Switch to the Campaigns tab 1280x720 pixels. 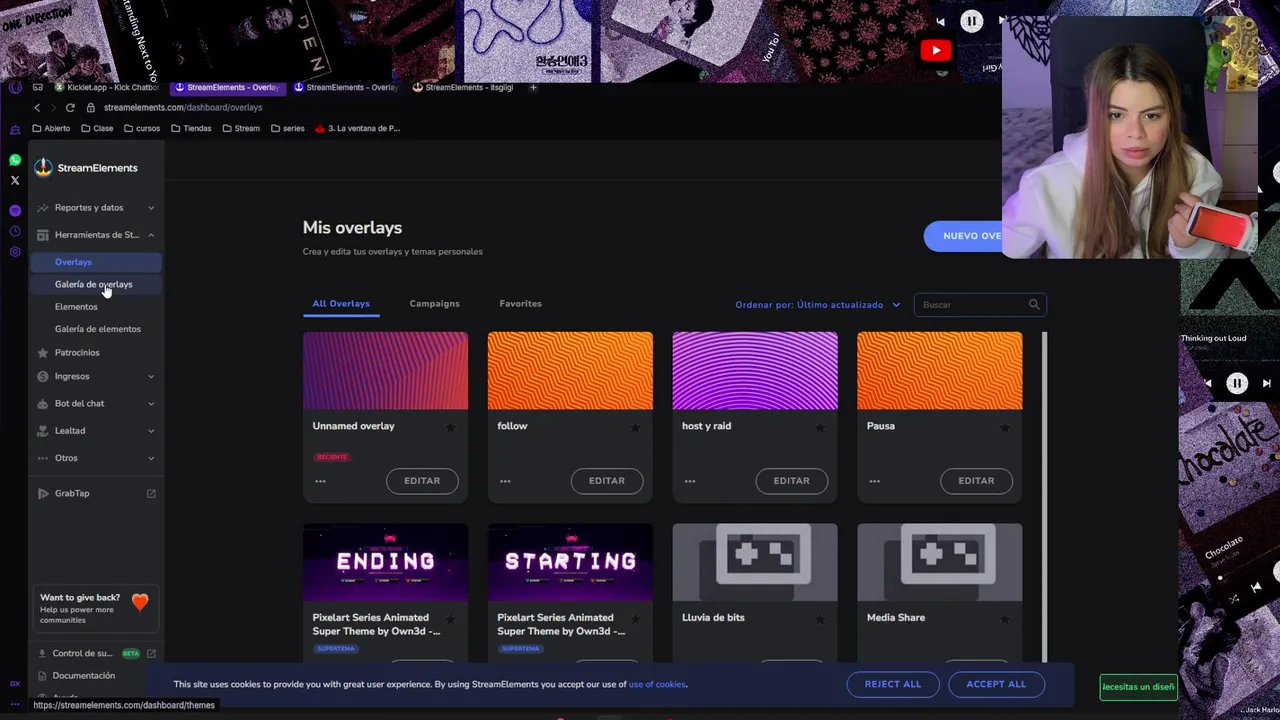click(x=434, y=303)
